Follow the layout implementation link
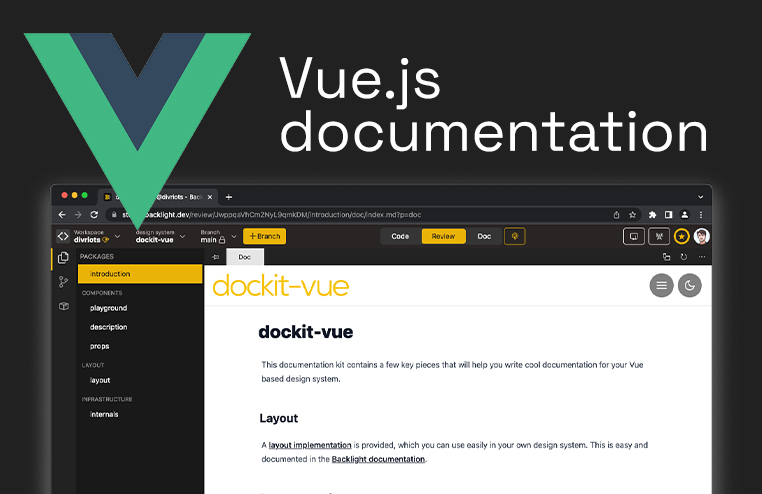 tap(309, 444)
